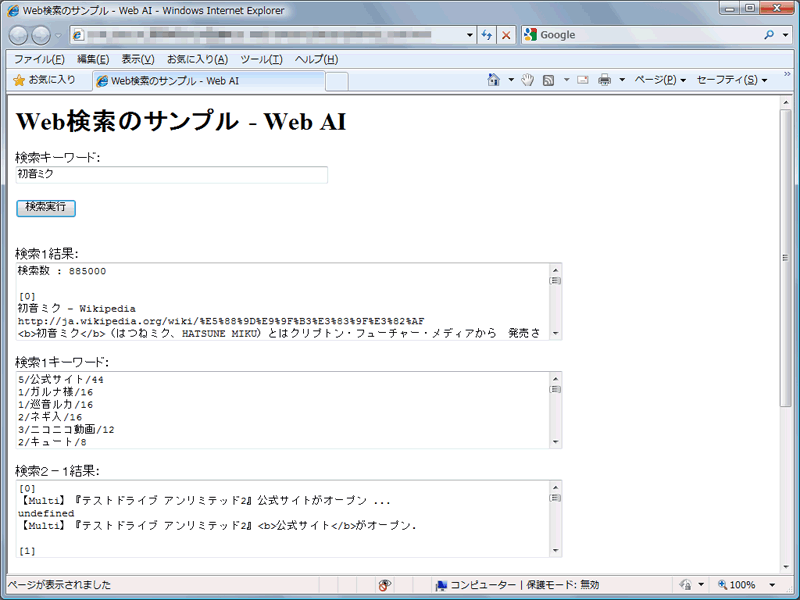Click the IE page icon in address bar
The width and height of the screenshot is (800, 600).
pos(78,35)
